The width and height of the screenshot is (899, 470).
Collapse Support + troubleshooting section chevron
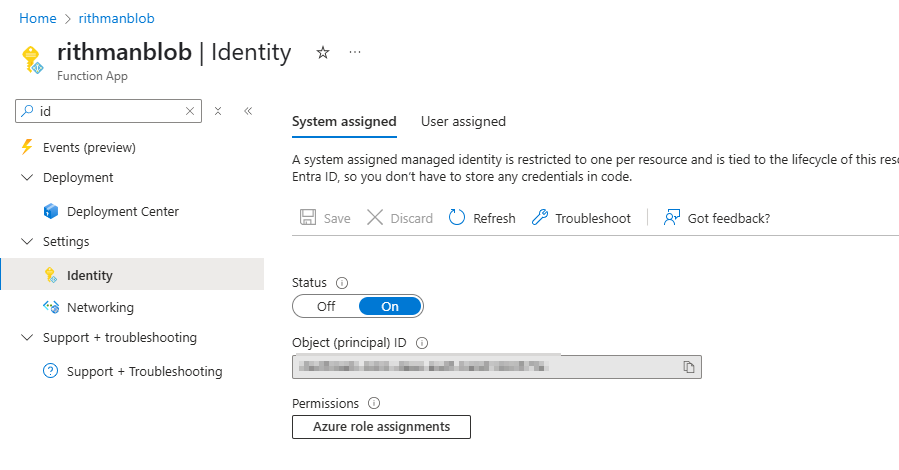coord(27,338)
